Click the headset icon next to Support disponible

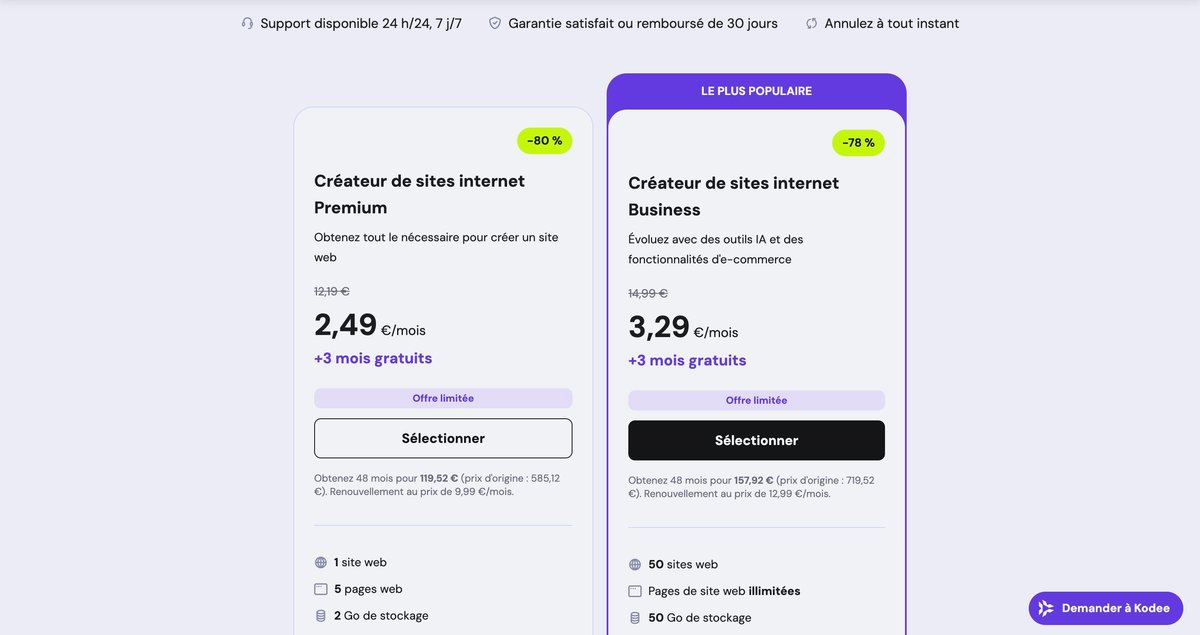click(x=247, y=21)
